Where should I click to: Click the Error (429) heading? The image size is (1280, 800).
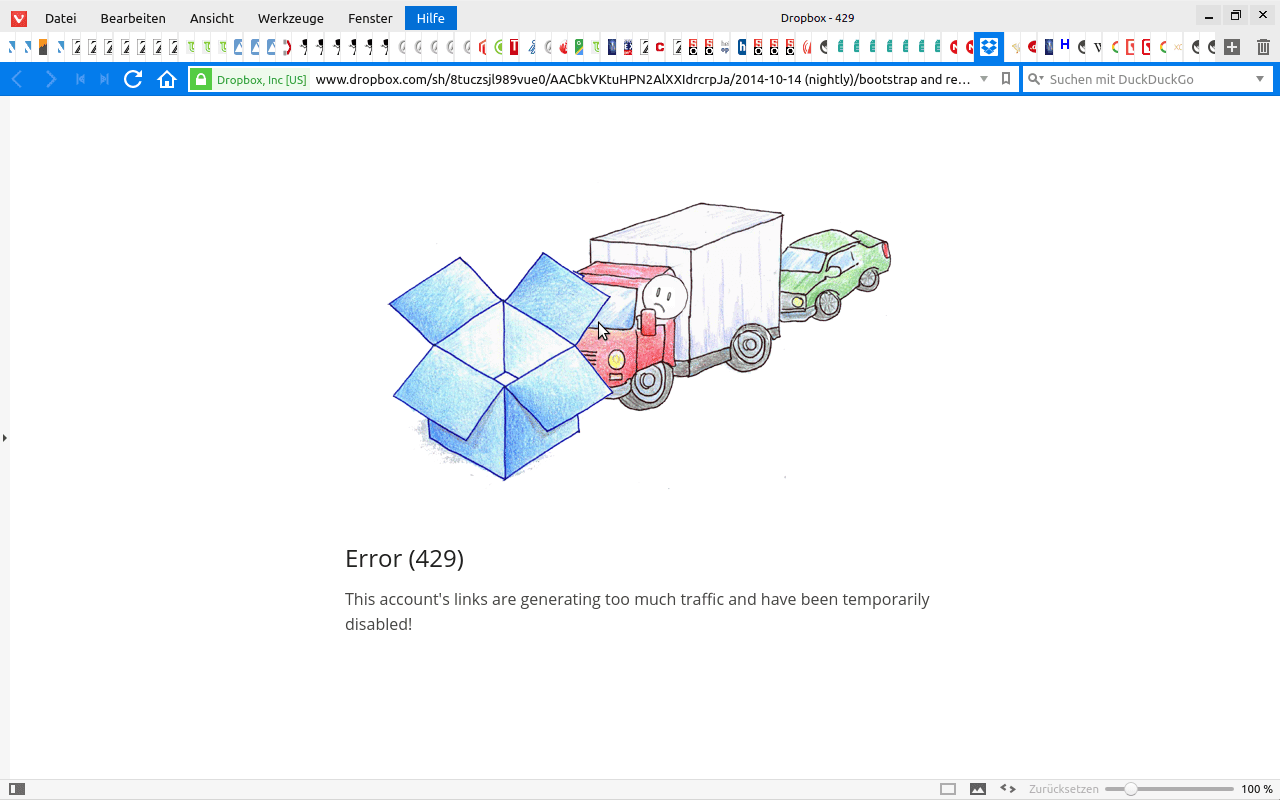[404, 558]
